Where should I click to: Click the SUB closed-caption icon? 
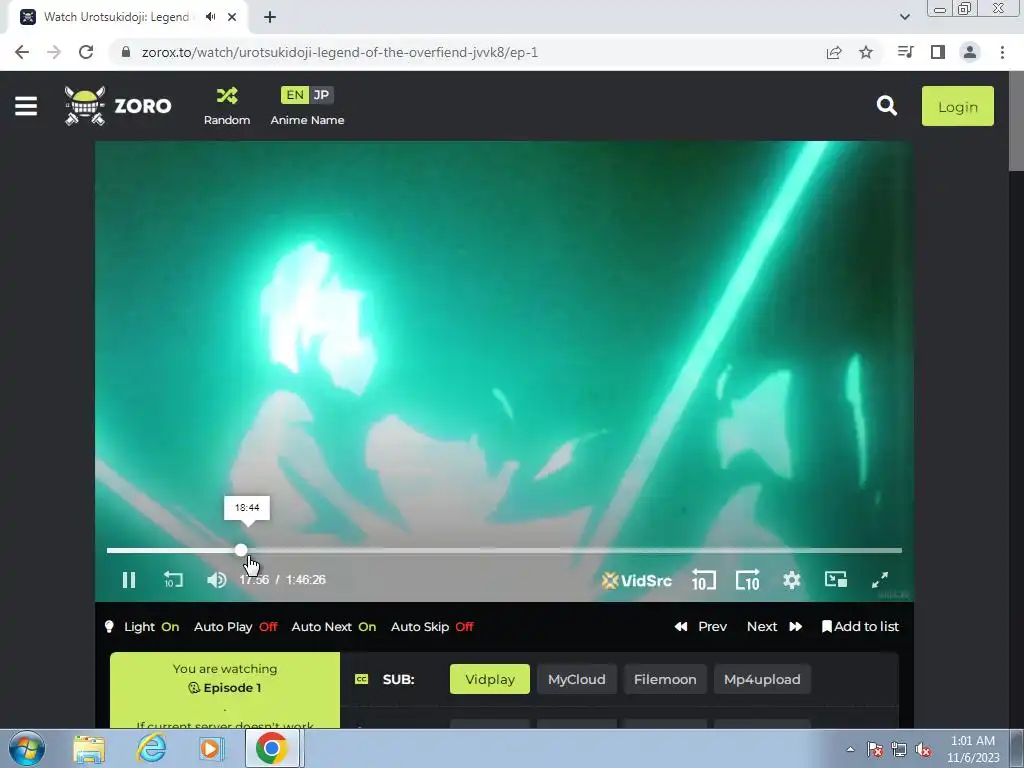(361, 679)
